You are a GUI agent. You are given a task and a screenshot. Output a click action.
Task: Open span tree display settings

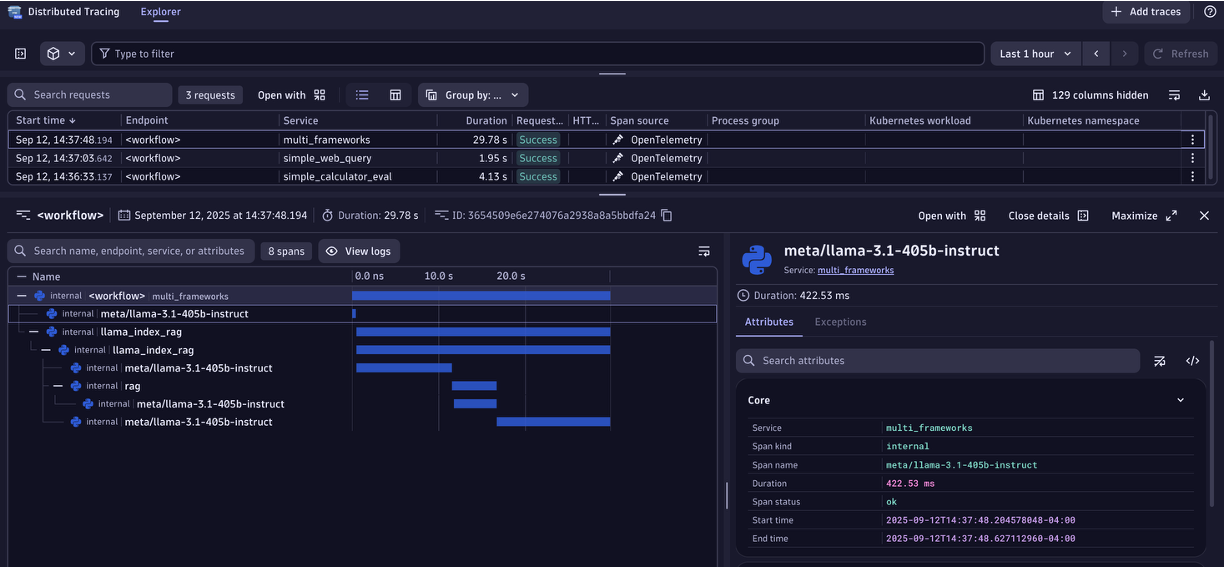coord(704,251)
